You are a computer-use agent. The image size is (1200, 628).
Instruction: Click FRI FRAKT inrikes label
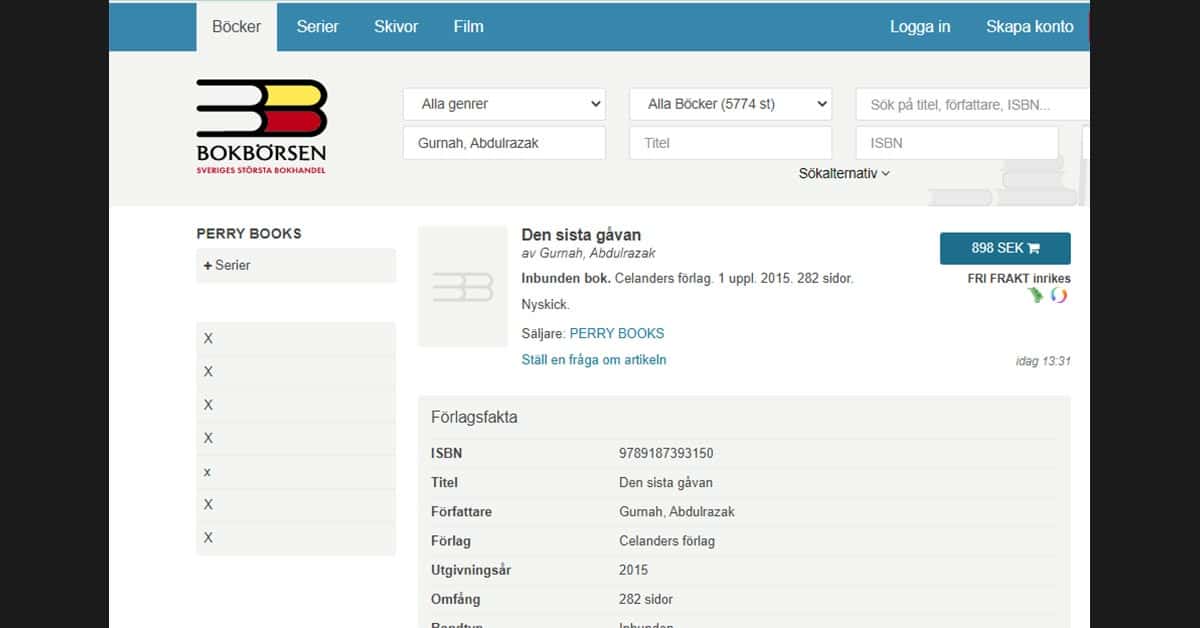pyautogui.click(x=1019, y=279)
